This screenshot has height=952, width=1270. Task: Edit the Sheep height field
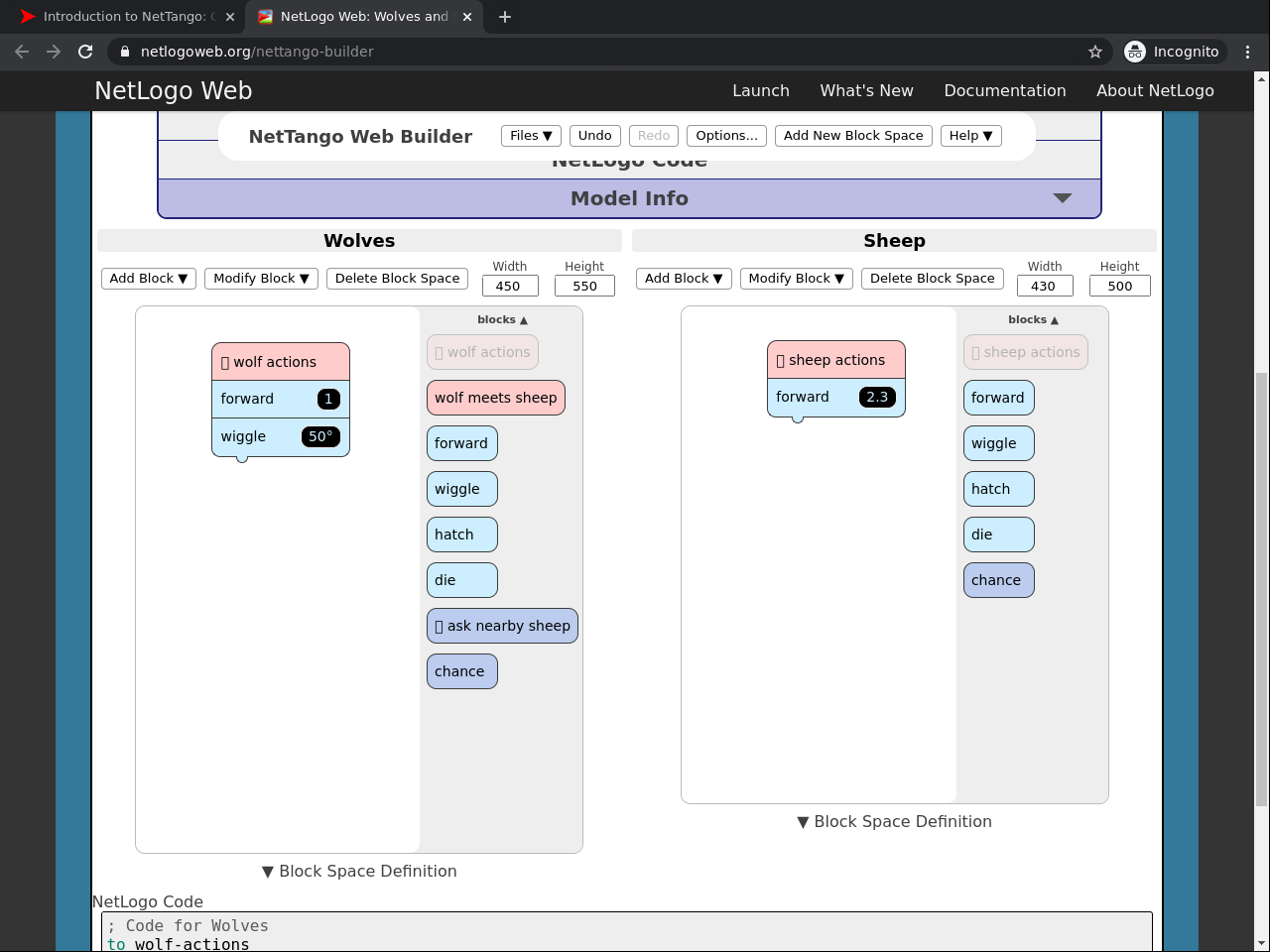(x=1120, y=286)
